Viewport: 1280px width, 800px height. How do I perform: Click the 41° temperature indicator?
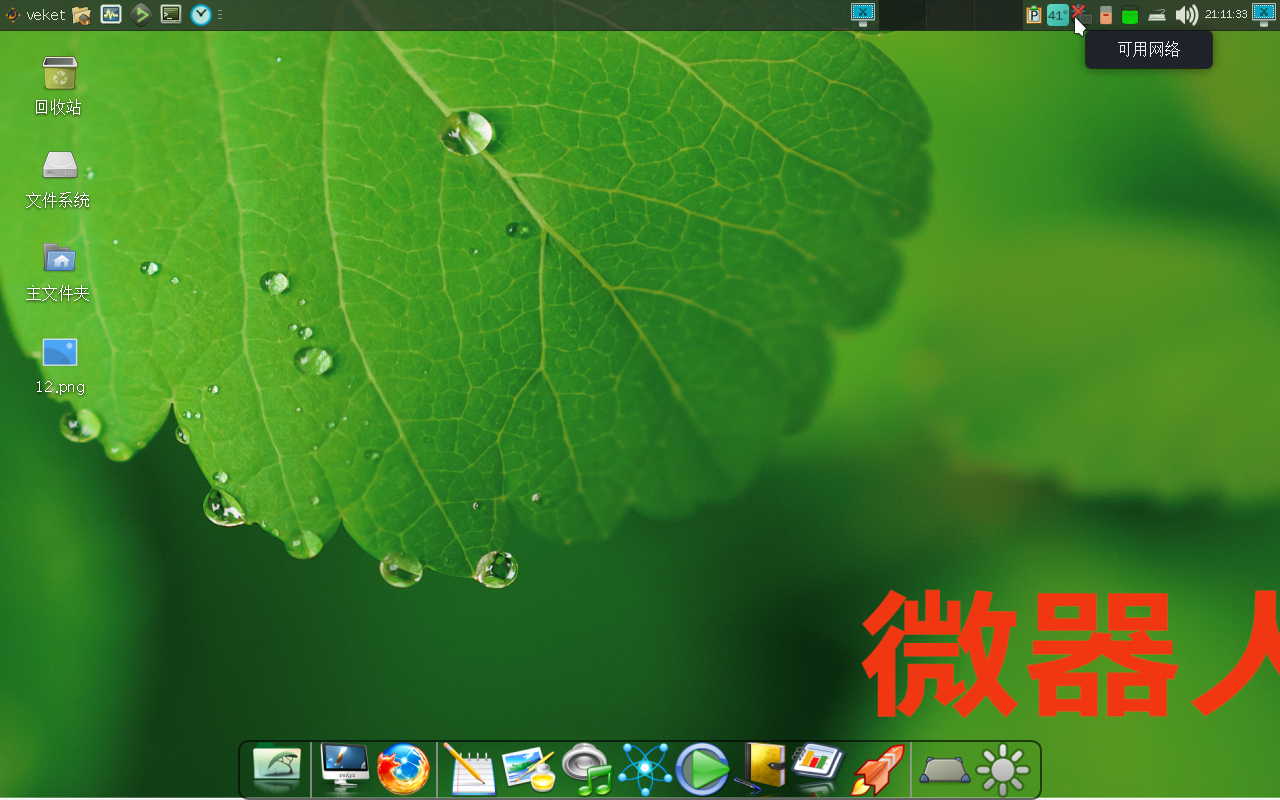point(1057,15)
